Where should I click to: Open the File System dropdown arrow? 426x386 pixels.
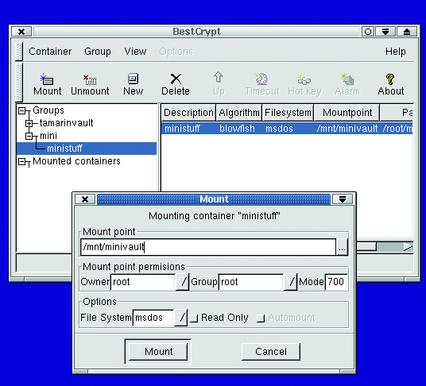tap(181, 317)
